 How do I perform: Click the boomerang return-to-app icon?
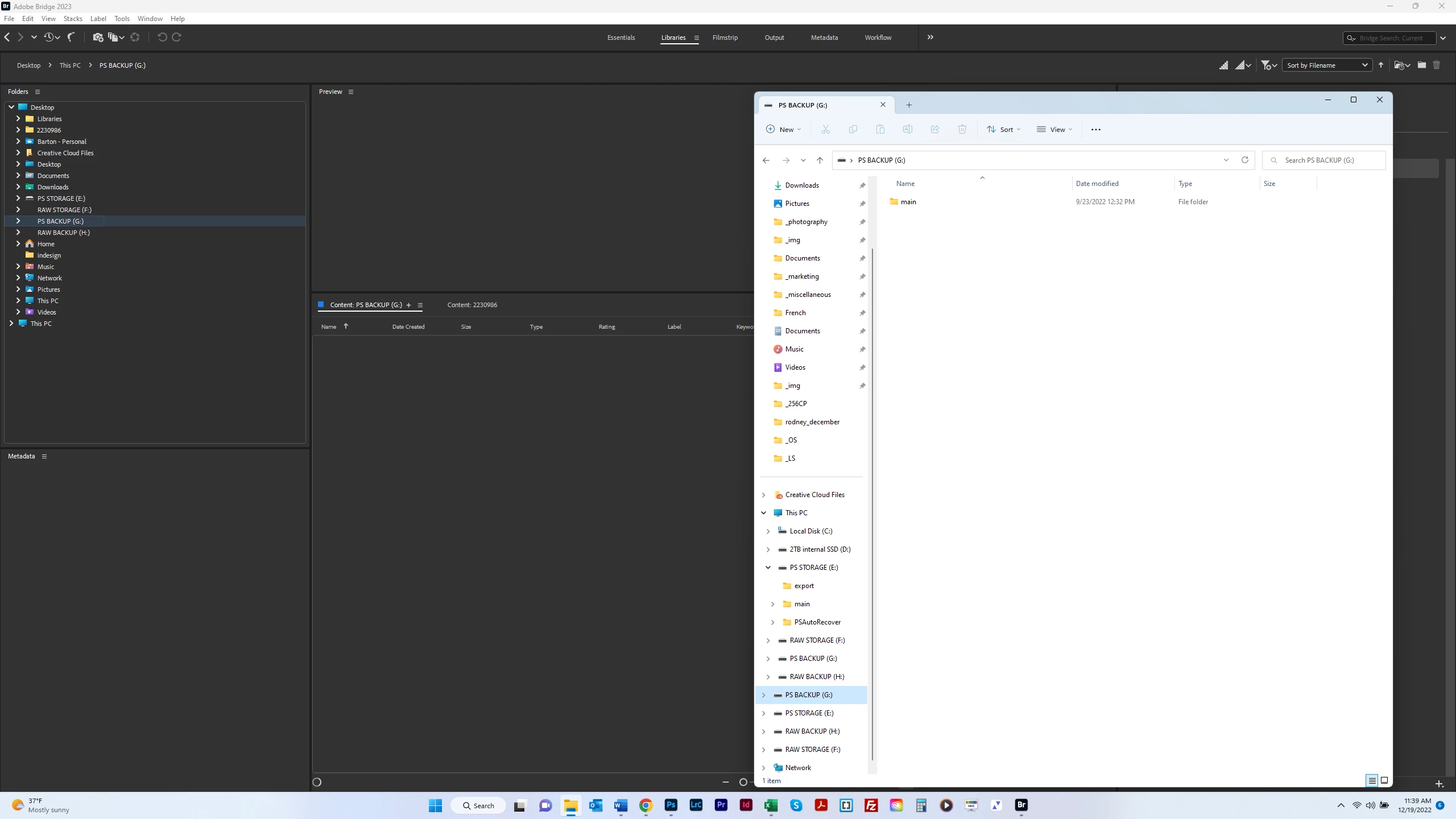point(71,38)
